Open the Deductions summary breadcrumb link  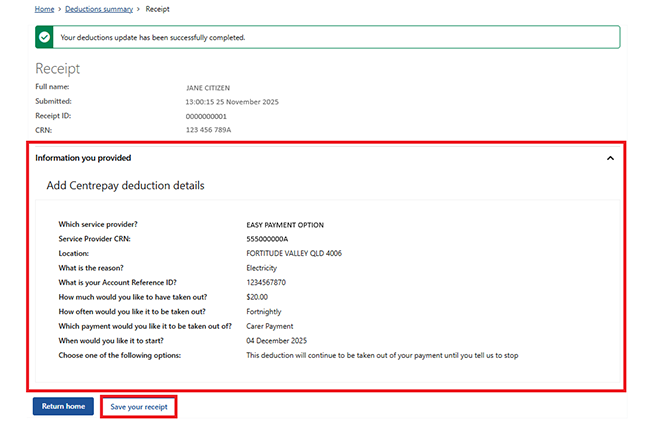tap(100, 9)
